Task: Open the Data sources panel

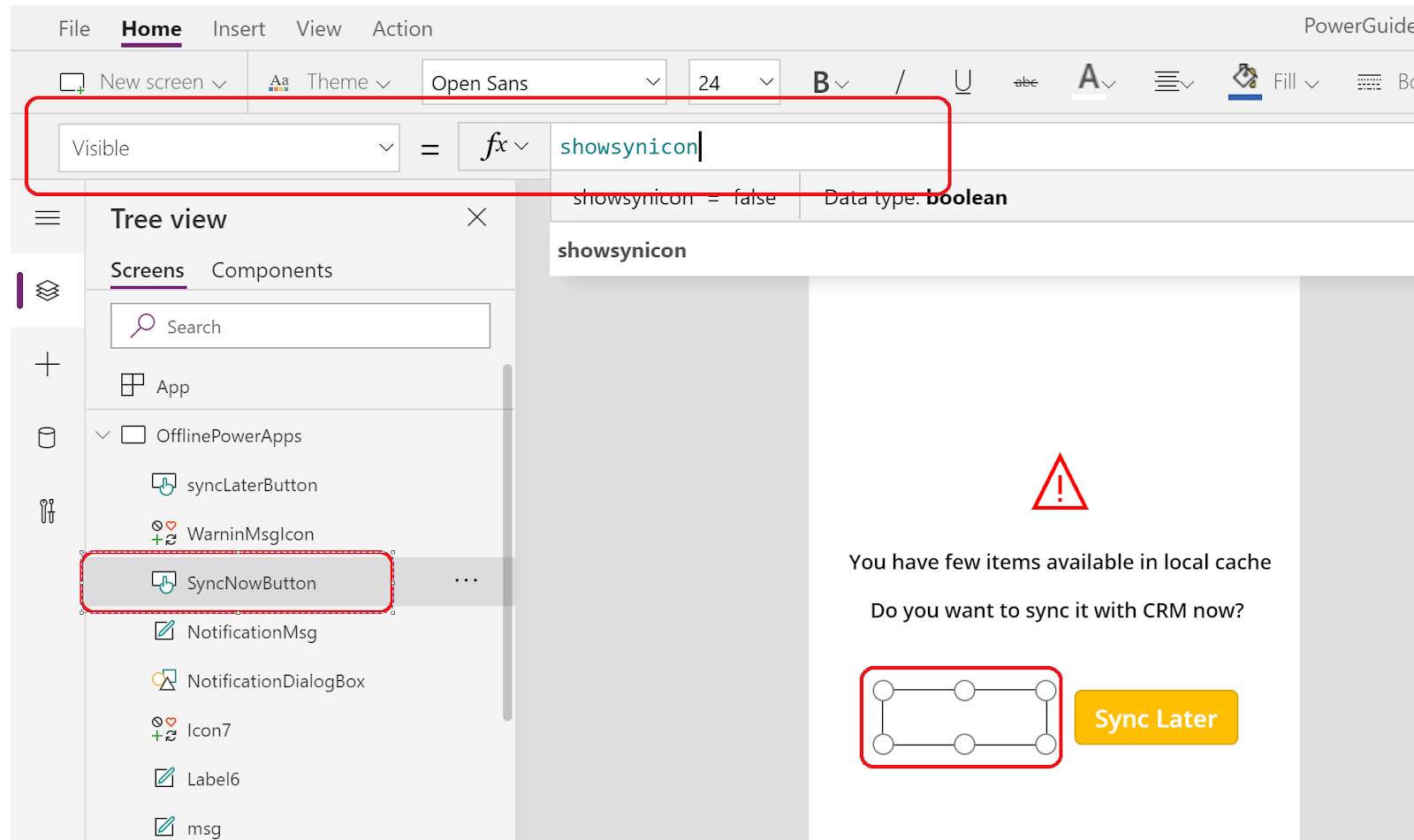Action: (x=46, y=436)
